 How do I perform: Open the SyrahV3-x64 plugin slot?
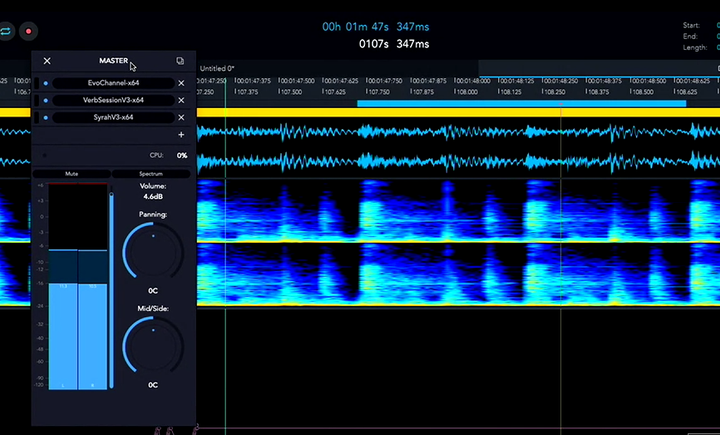[x=114, y=117]
